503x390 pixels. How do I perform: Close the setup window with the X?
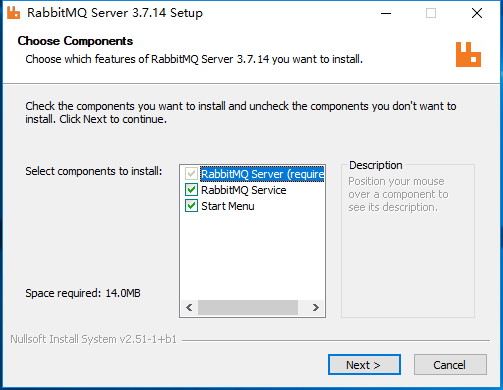coord(477,13)
